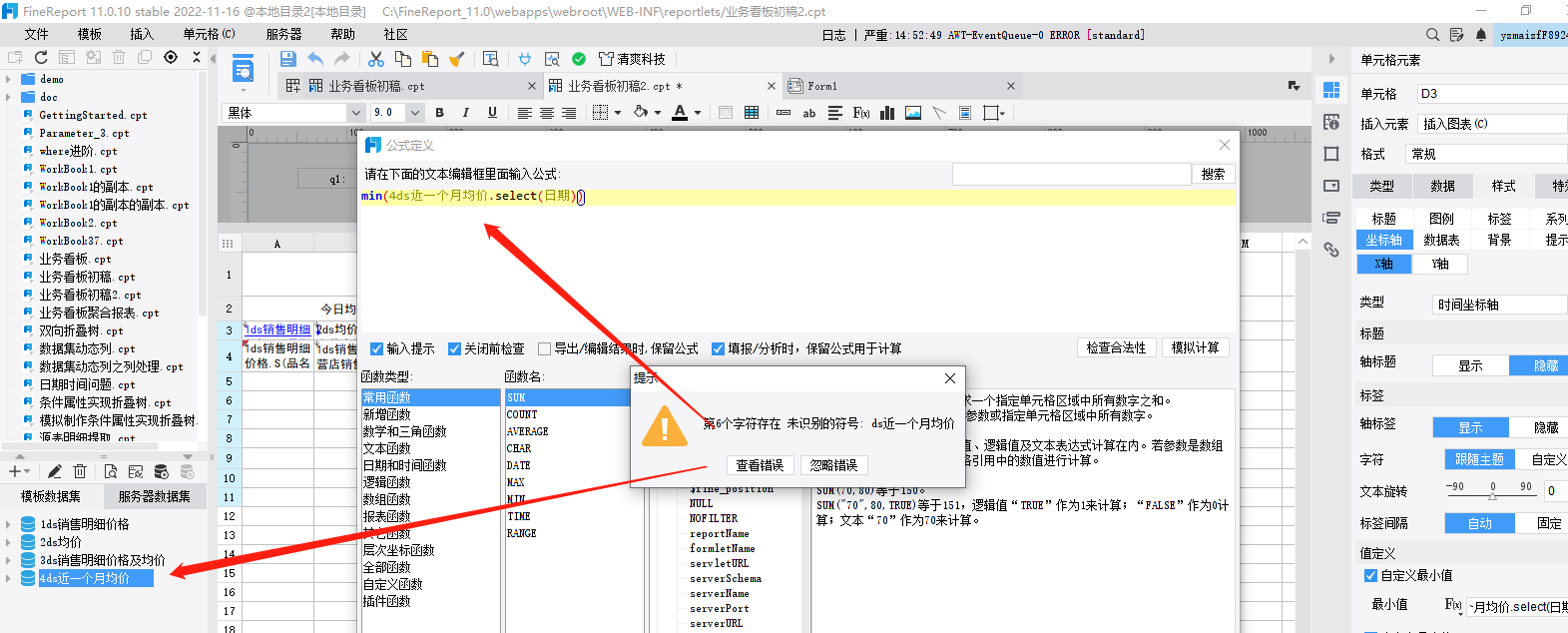Save the template with the disk icon
The image size is (1568, 633).
[x=288, y=59]
